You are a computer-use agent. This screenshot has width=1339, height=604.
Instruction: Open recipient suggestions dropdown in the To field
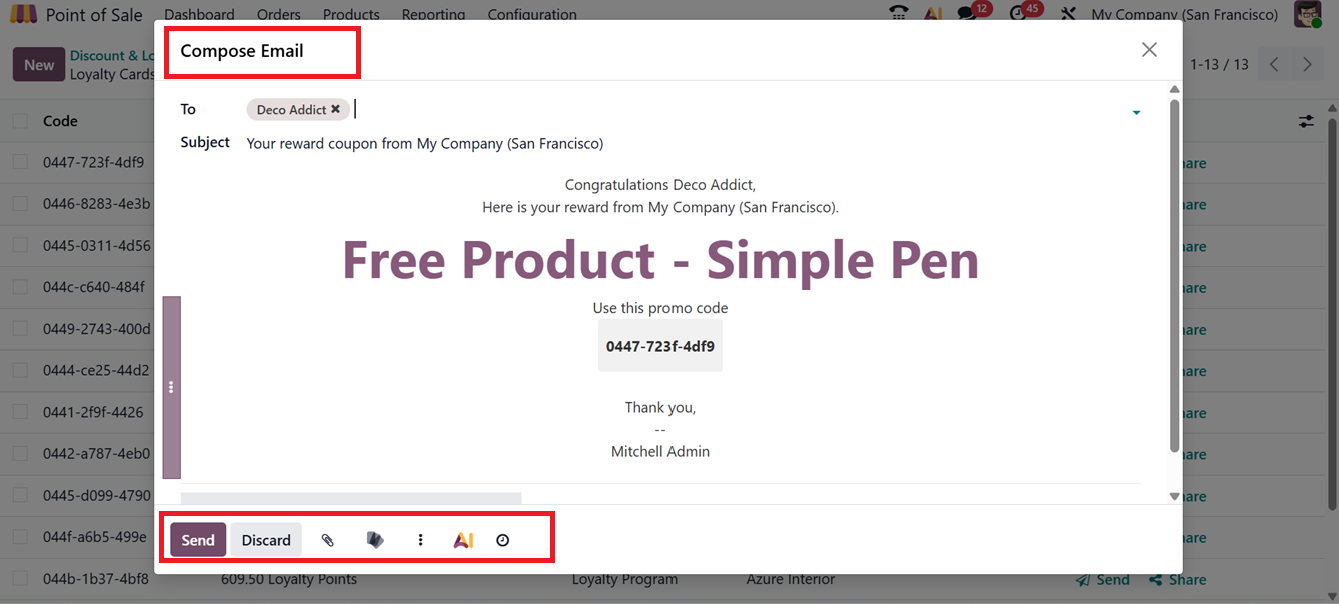click(x=1136, y=112)
